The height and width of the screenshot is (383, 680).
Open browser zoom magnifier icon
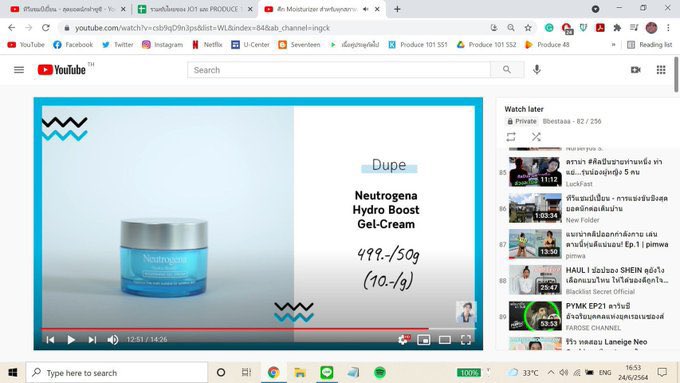tap(511, 28)
